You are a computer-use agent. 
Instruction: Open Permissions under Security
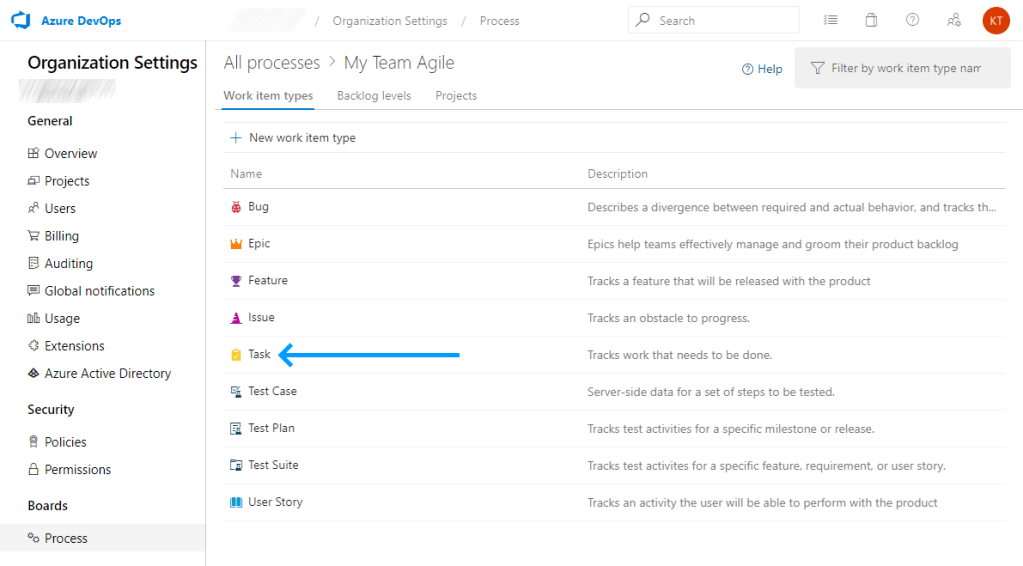[x=77, y=469]
